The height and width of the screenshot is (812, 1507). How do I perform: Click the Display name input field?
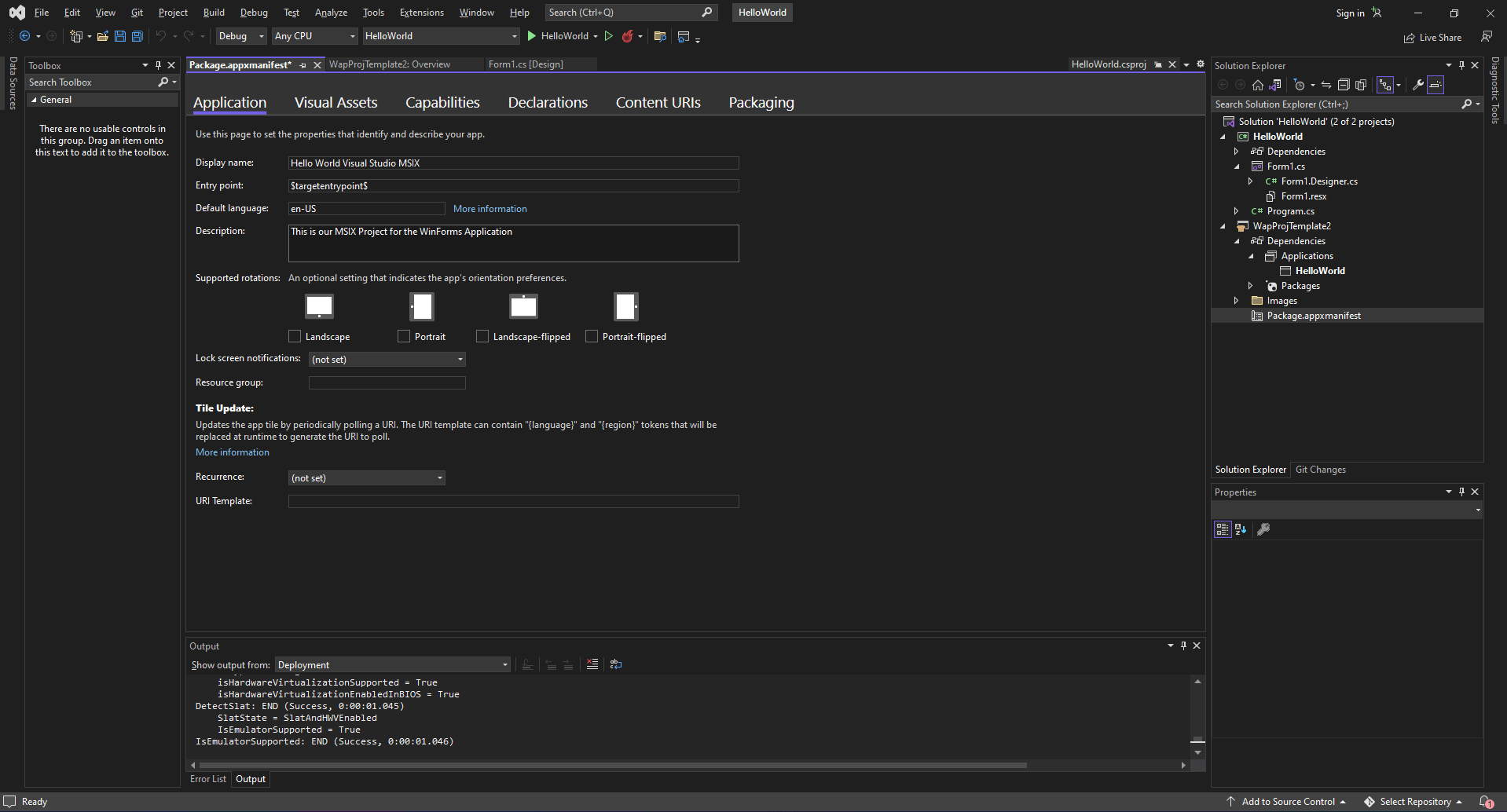(514, 163)
